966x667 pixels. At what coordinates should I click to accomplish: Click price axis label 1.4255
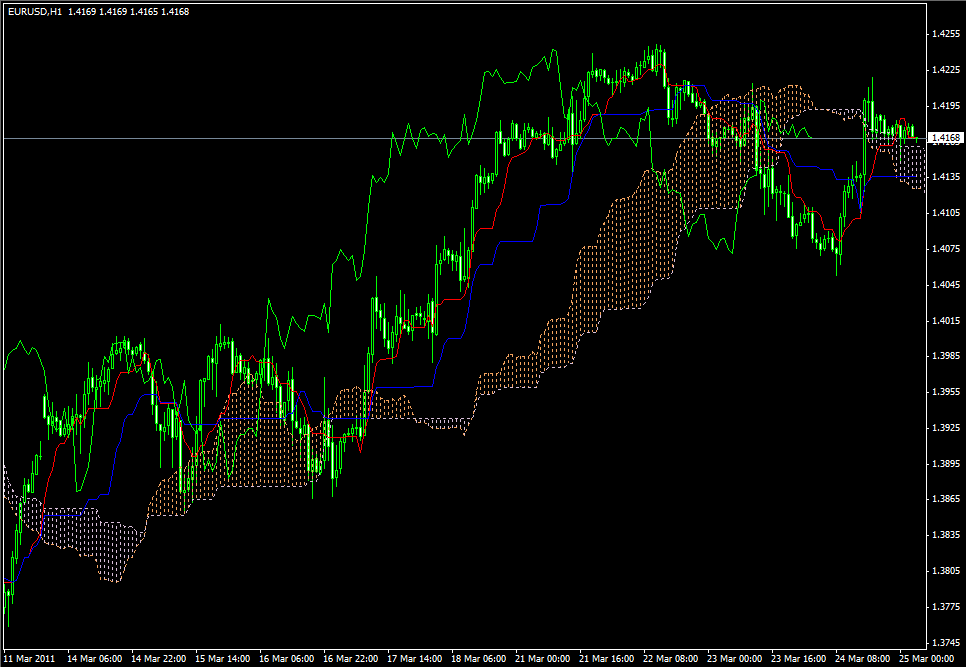(946, 34)
